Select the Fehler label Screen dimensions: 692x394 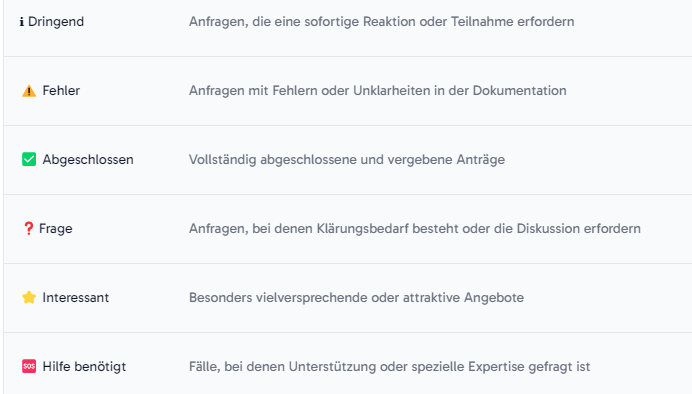pyautogui.click(x=61, y=90)
